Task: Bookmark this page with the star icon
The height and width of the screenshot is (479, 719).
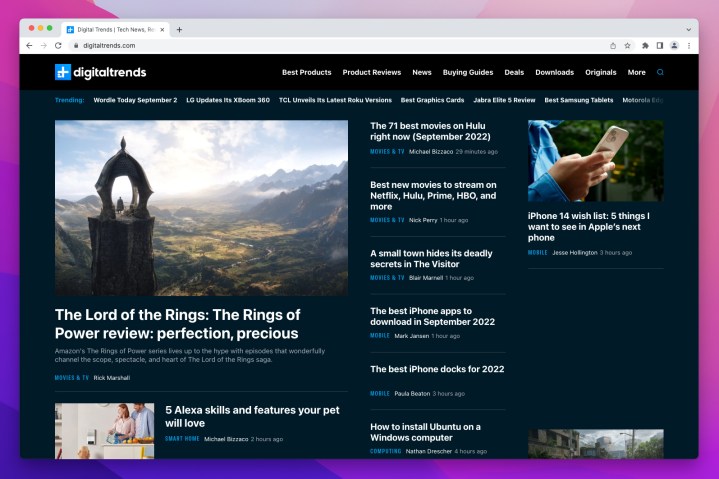Action: (628, 45)
